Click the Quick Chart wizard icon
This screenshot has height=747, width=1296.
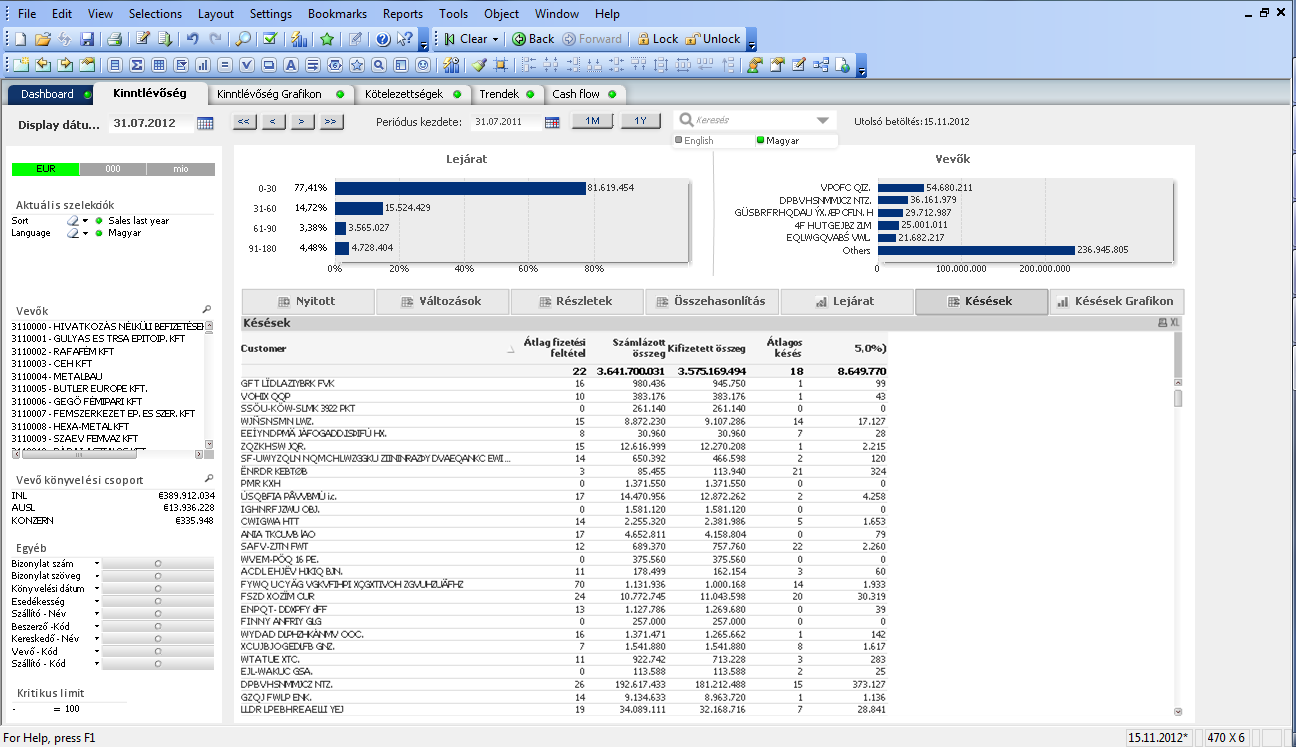(x=298, y=39)
